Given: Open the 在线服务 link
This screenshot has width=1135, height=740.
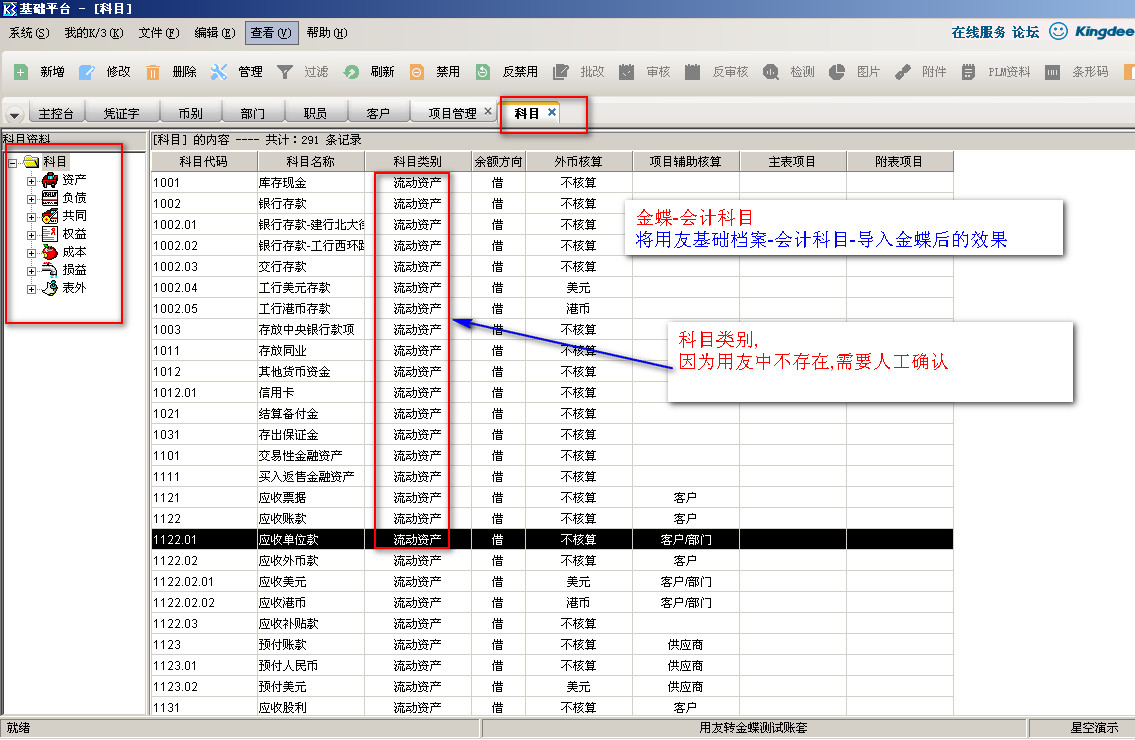Looking at the screenshot, I should [x=978, y=32].
